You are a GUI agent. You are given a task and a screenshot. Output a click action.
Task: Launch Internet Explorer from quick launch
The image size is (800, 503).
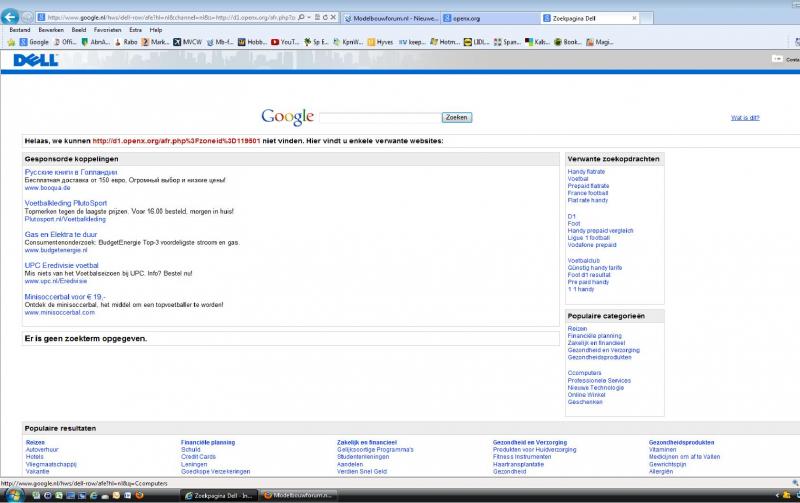(93, 495)
